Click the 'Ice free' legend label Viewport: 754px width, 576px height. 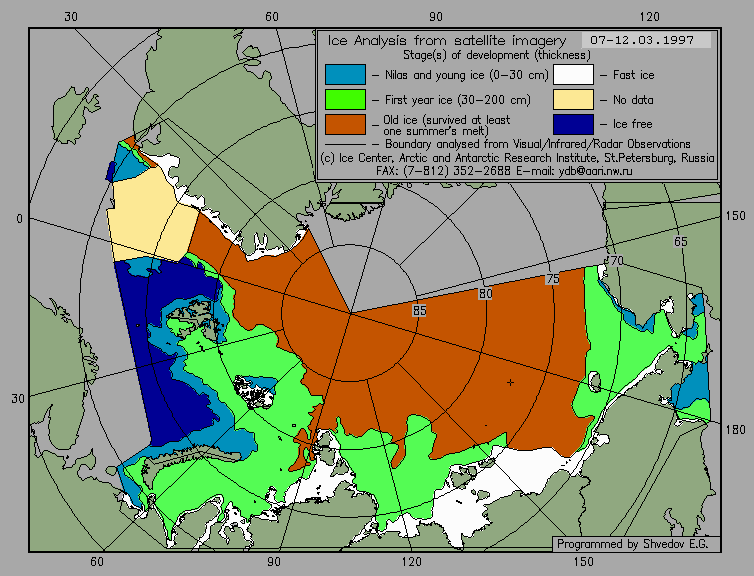(632, 124)
